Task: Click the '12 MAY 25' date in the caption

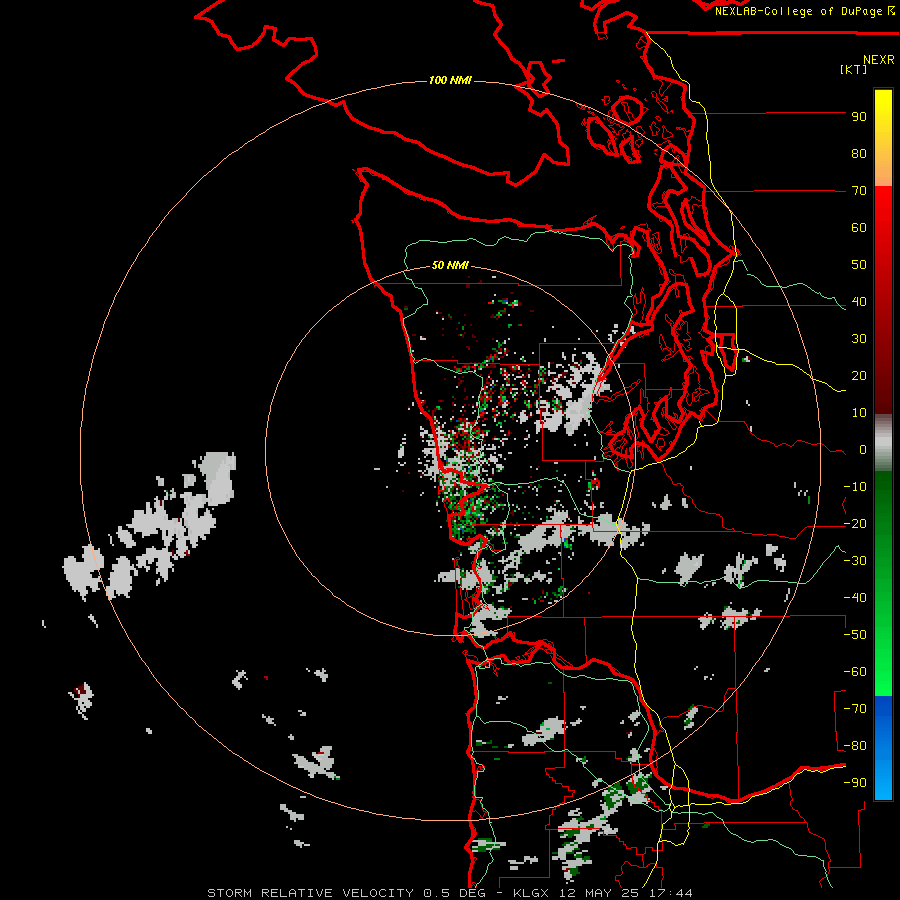Action: coord(600,893)
